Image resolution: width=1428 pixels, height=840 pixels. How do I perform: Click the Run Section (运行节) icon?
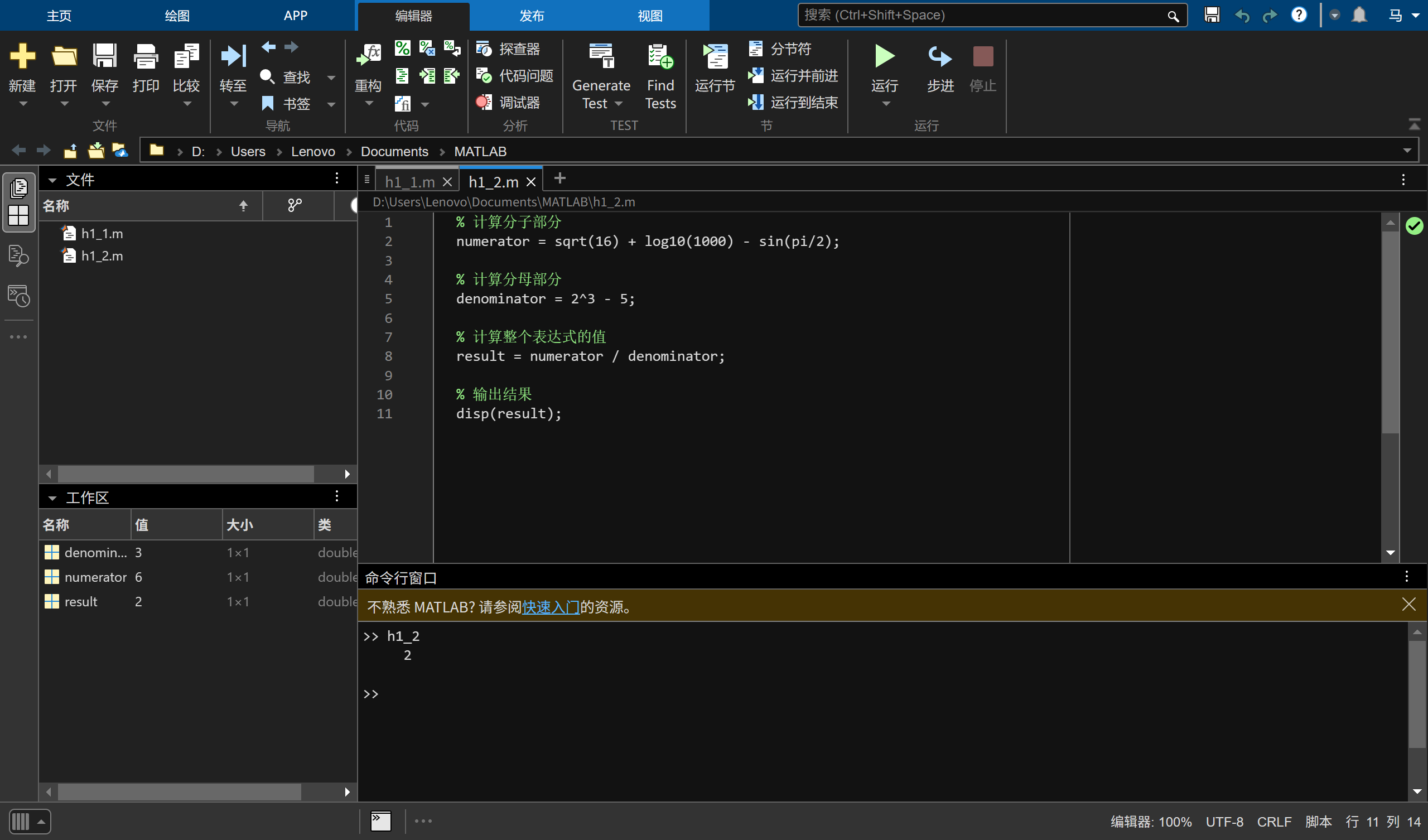(715, 57)
